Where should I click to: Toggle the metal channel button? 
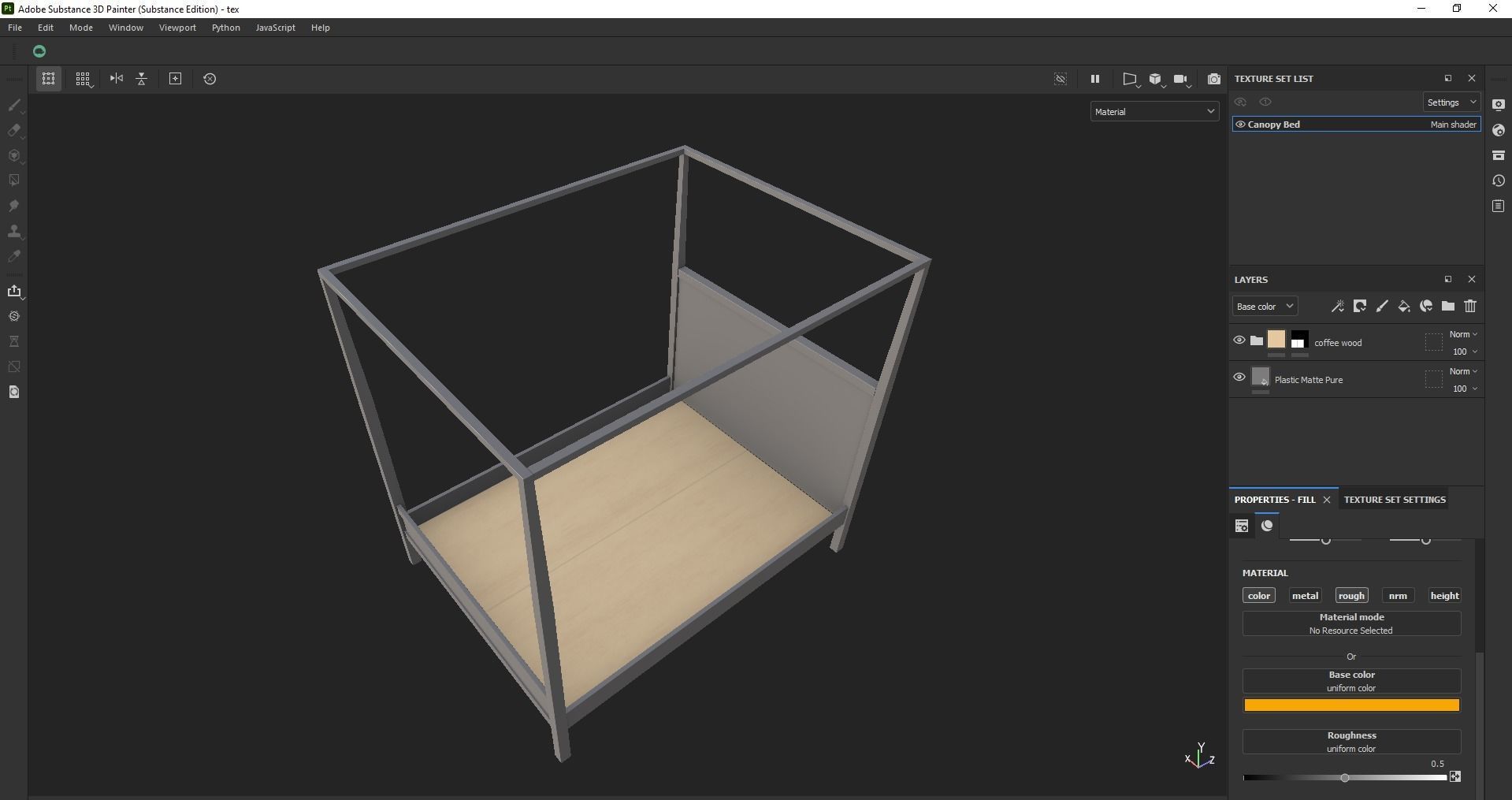1305,596
